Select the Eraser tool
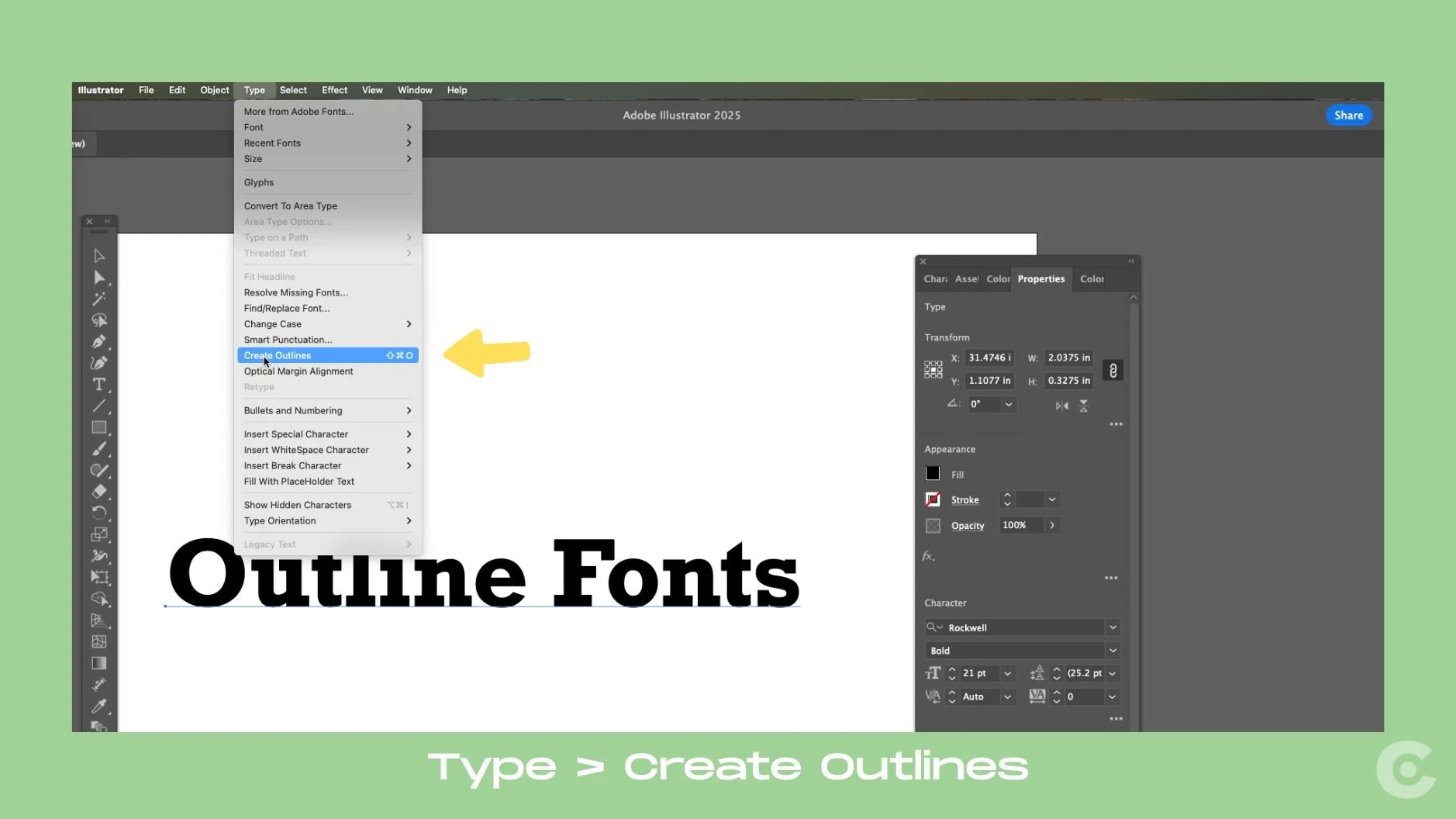The image size is (1456, 819). [x=99, y=492]
